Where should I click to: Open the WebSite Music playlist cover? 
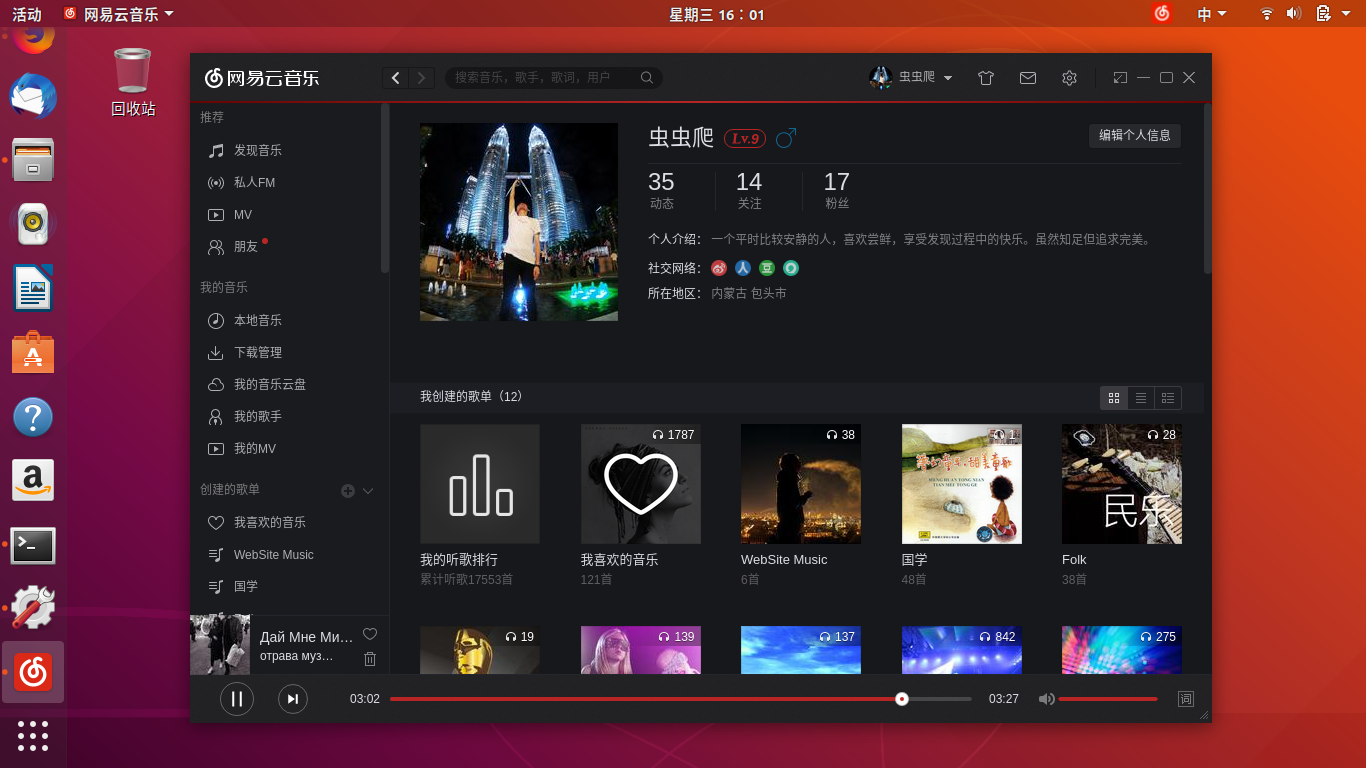click(x=801, y=484)
